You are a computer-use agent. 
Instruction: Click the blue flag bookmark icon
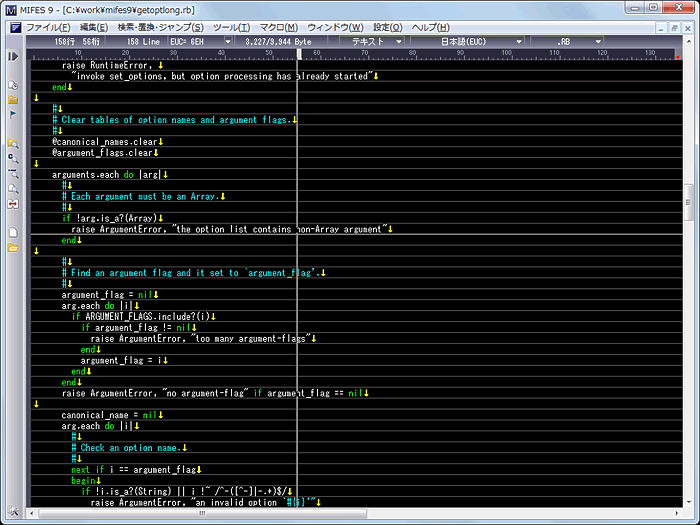point(13,114)
